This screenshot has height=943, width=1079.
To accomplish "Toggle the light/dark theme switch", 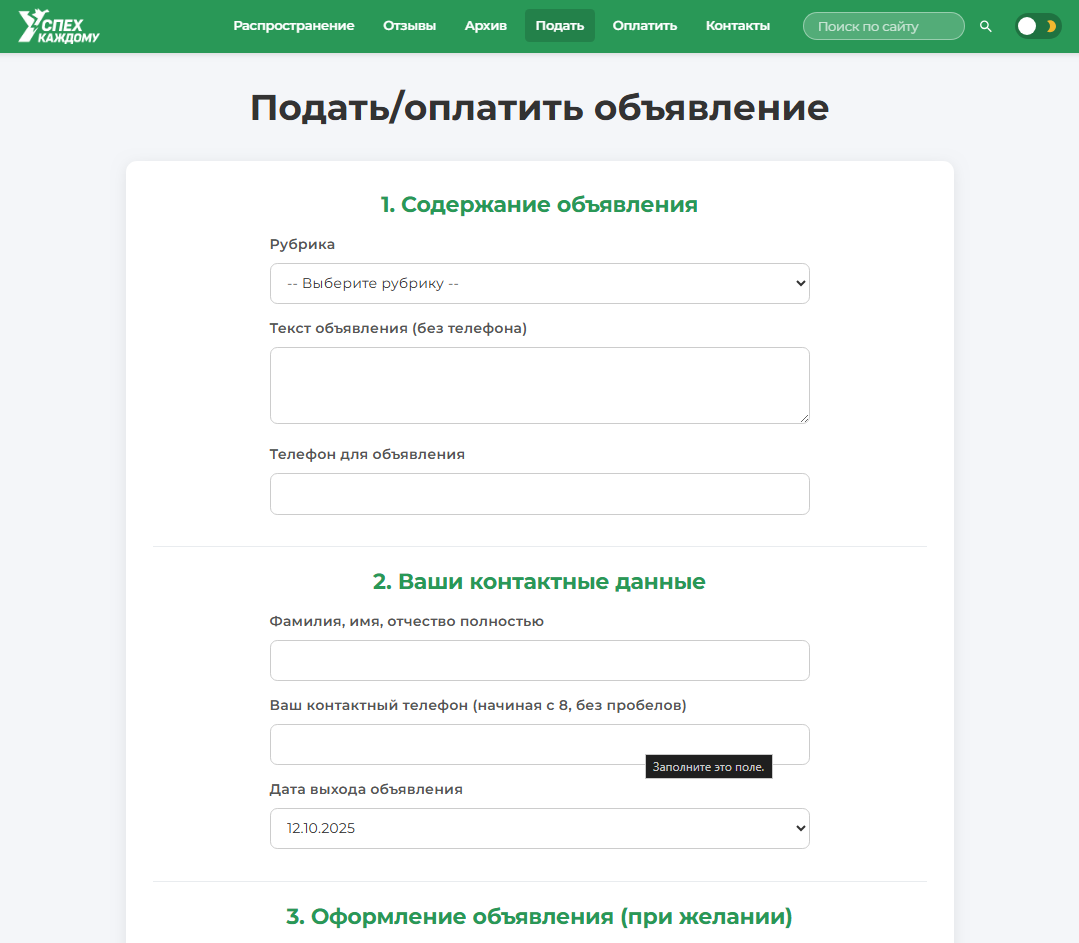I will click(1037, 26).
